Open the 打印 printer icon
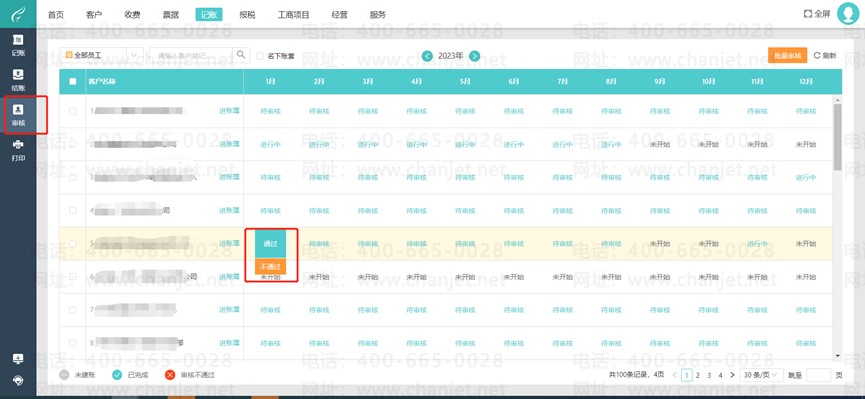 point(18,150)
